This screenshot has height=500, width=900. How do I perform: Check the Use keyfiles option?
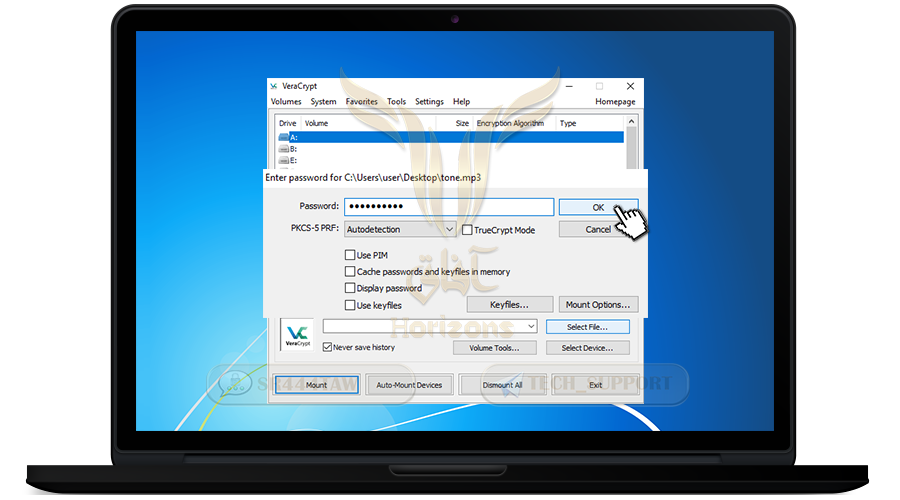click(x=350, y=305)
